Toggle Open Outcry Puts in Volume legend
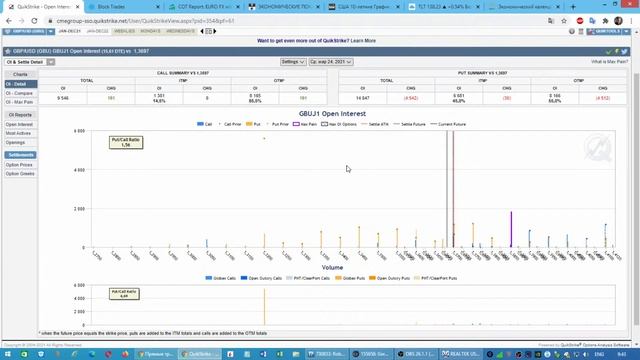 coord(389,278)
